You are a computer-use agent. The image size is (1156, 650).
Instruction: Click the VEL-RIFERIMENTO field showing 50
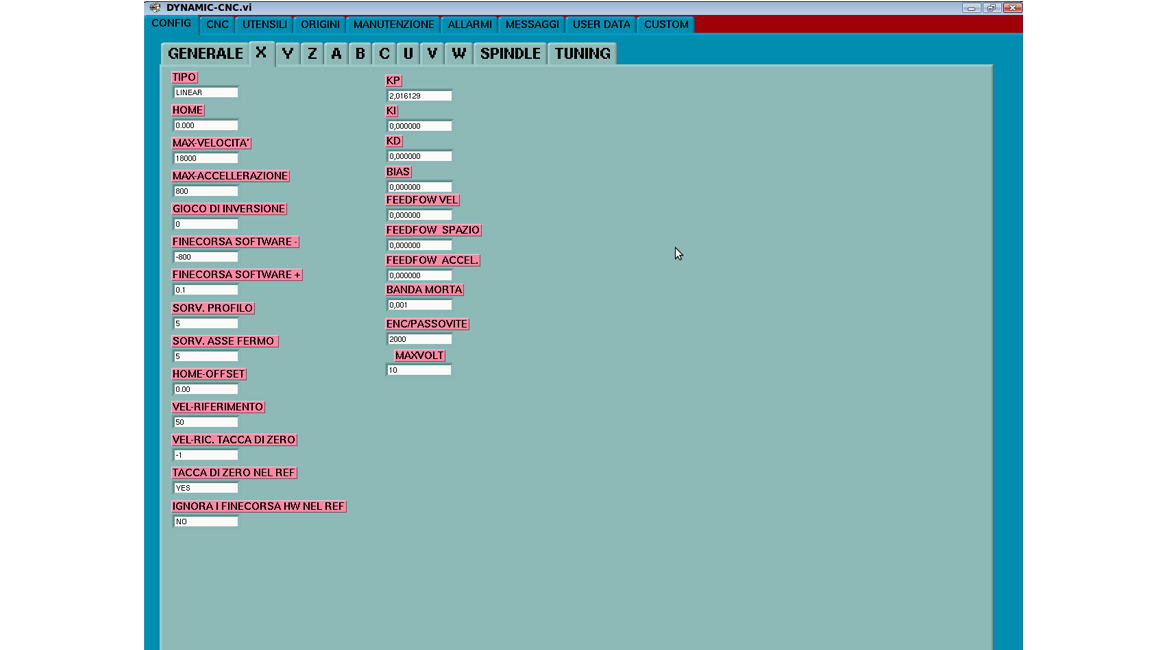pyautogui.click(x=206, y=422)
